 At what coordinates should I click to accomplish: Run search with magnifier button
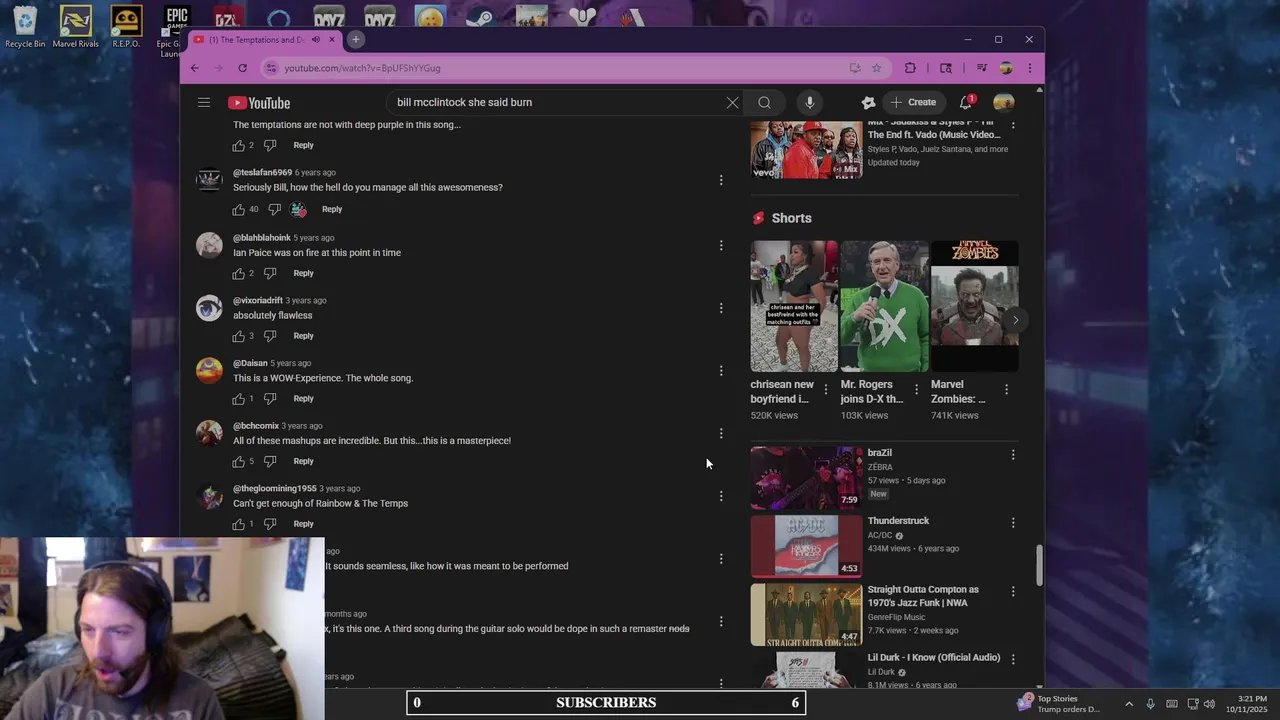[764, 102]
